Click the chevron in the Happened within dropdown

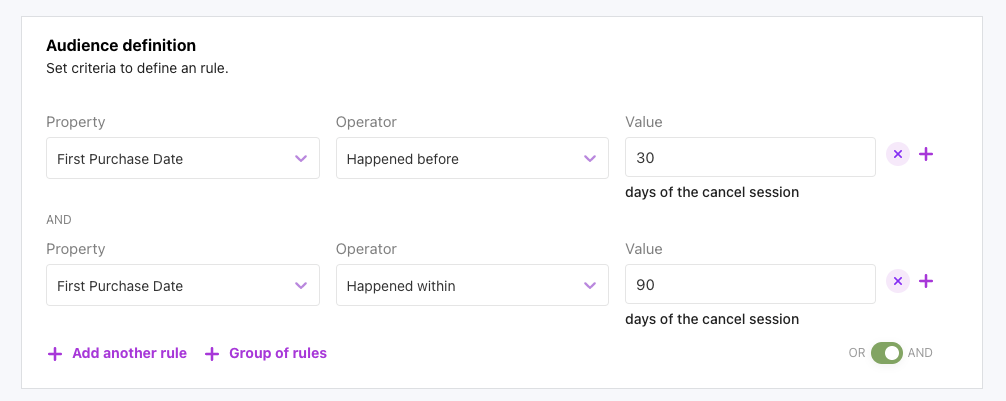[x=590, y=285]
